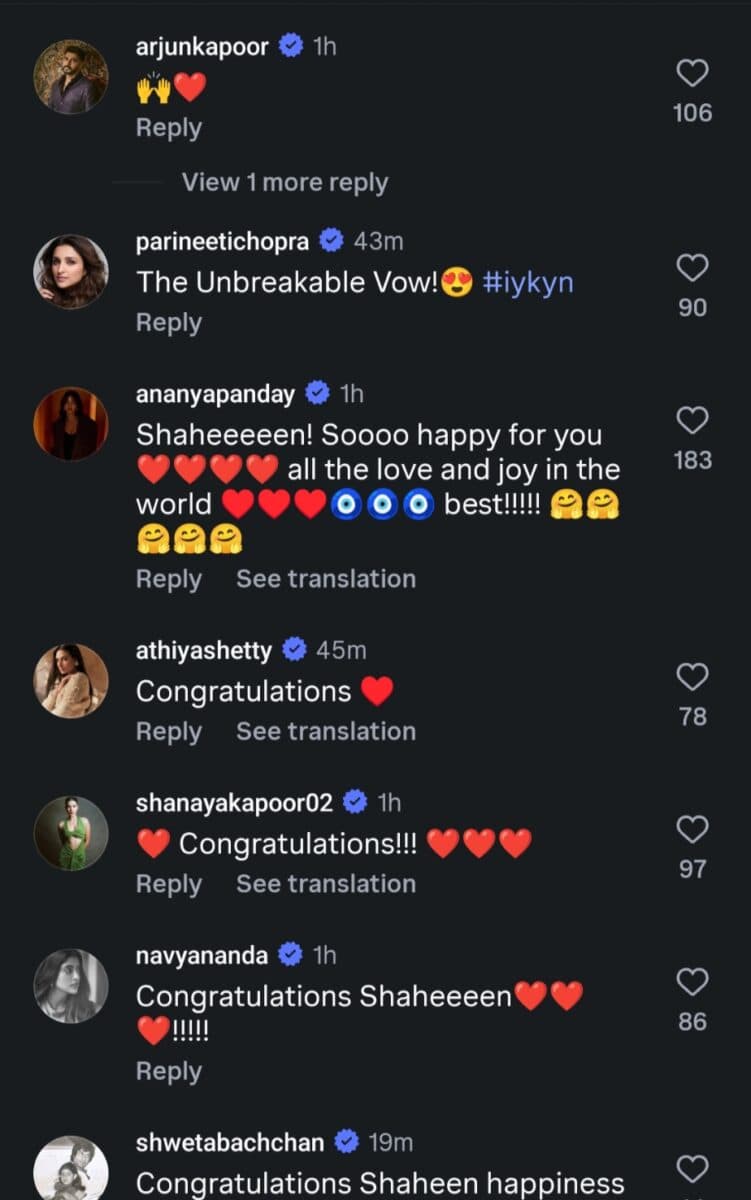See translation of athiyashetty's comment
751x1200 pixels.
[325, 732]
